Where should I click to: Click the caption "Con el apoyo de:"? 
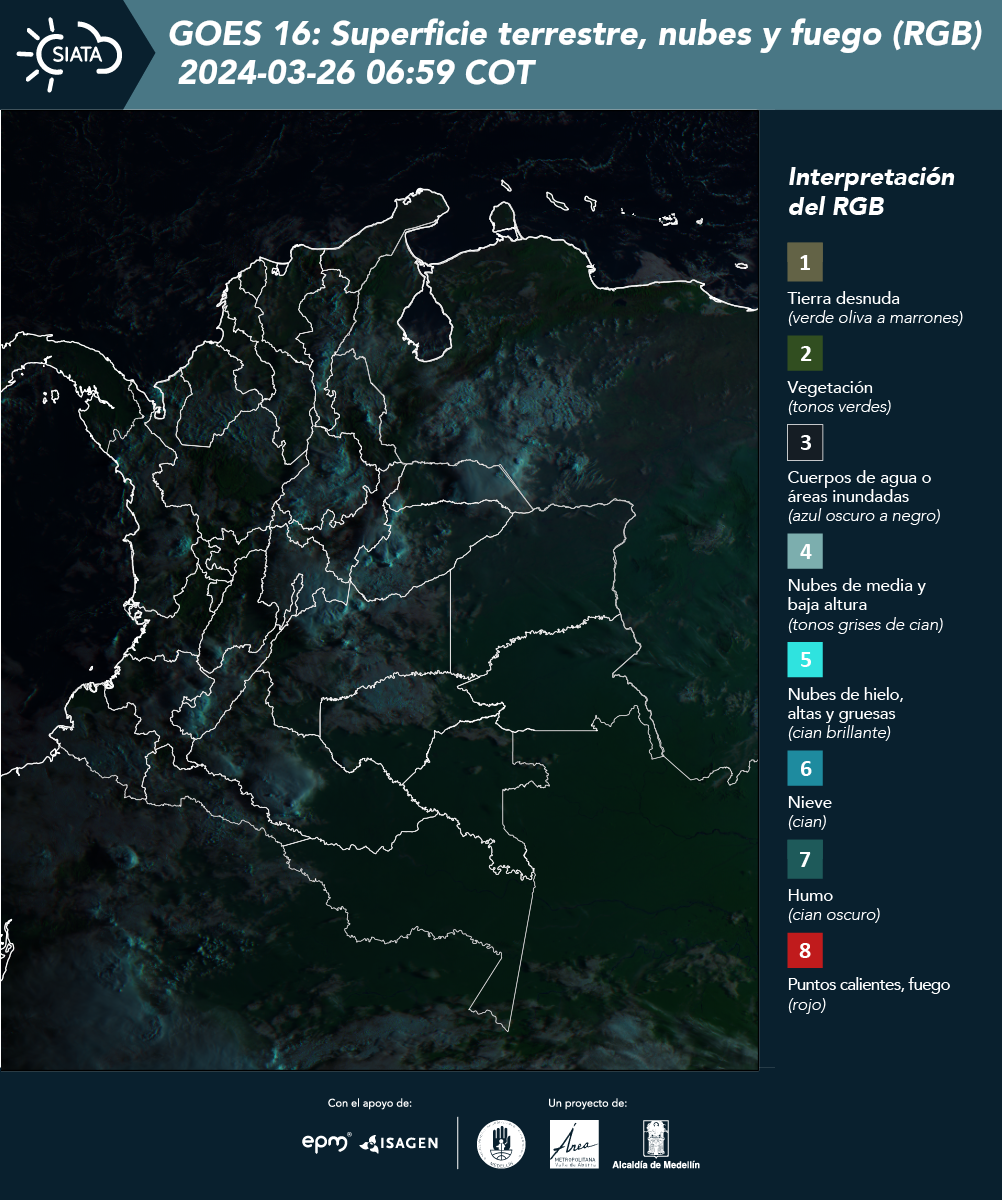pyautogui.click(x=370, y=1103)
